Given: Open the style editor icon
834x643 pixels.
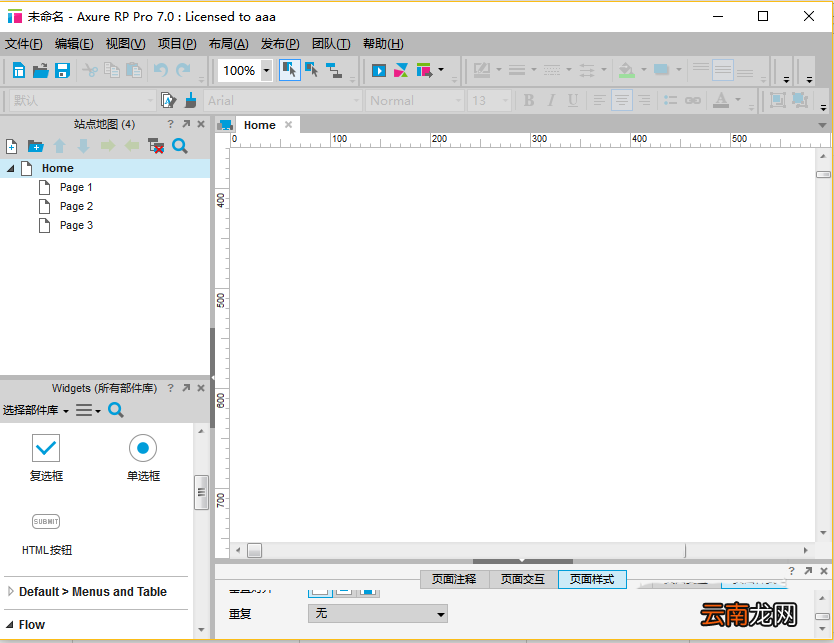Looking at the screenshot, I should click(x=168, y=100).
